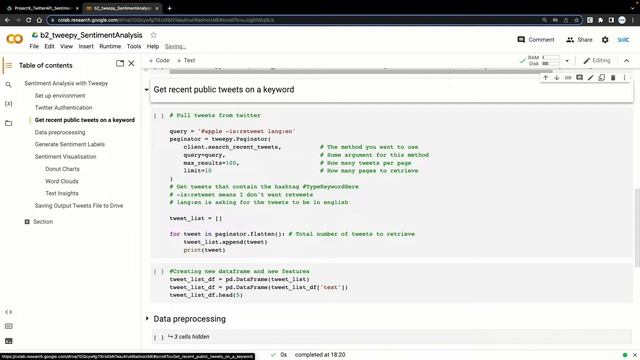Viewport: 640px width, 360px height.
Task: Open the find and replace search icon
Action: pyautogui.click(x=9, y=84)
